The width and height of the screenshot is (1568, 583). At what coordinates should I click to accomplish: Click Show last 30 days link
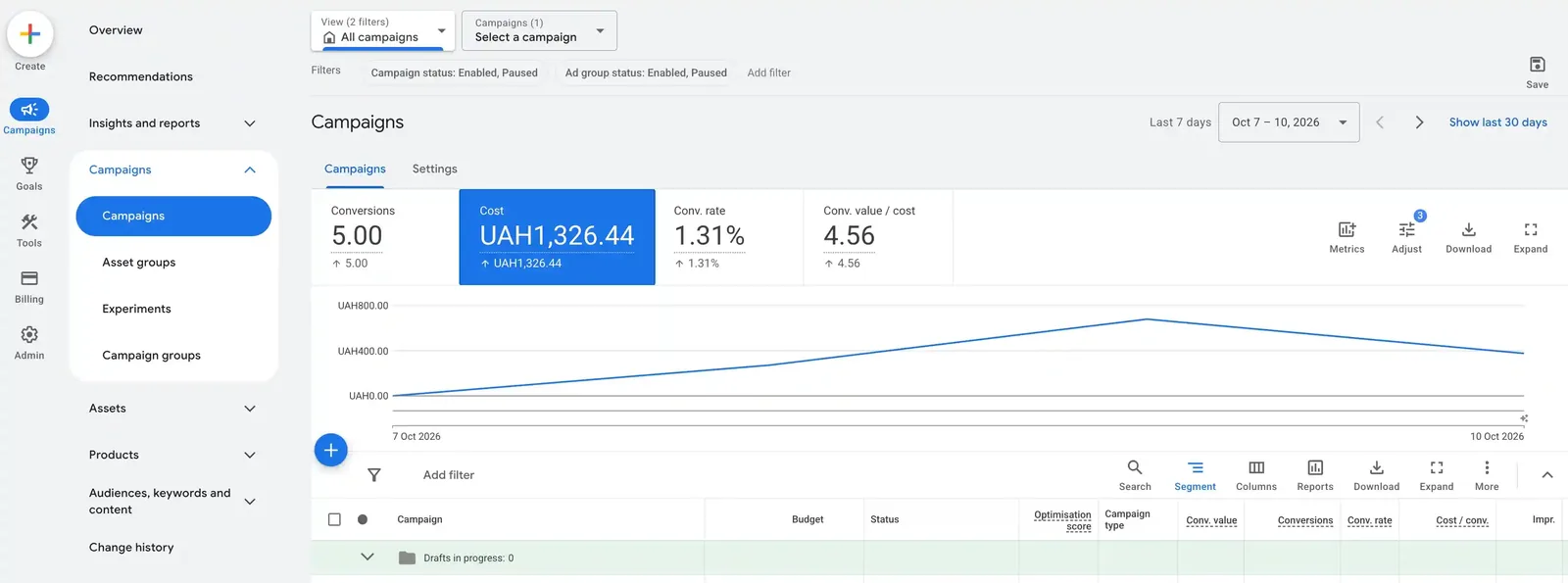point(1497,122)
